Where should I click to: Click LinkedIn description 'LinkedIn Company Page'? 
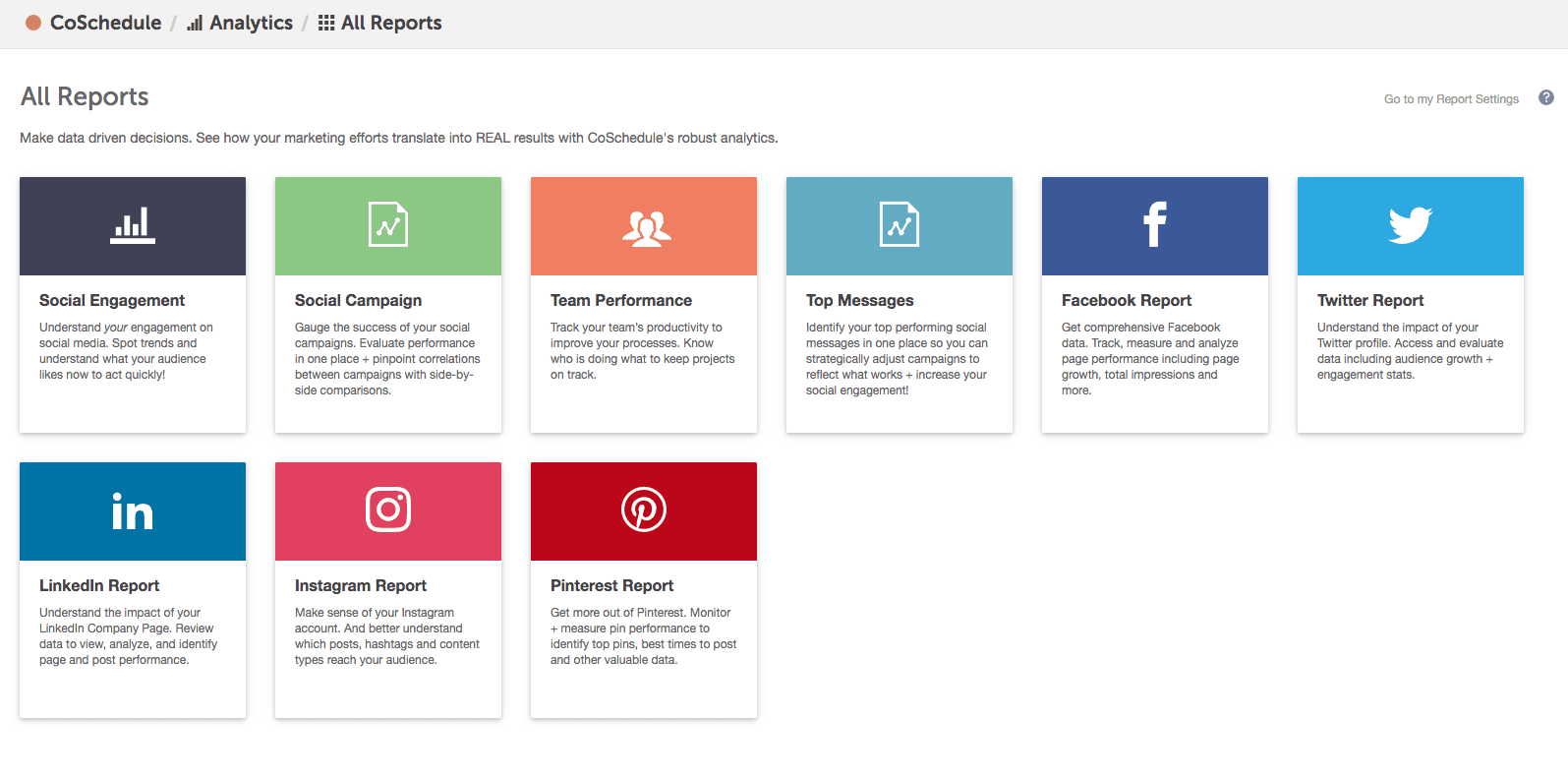pos(128,636)
